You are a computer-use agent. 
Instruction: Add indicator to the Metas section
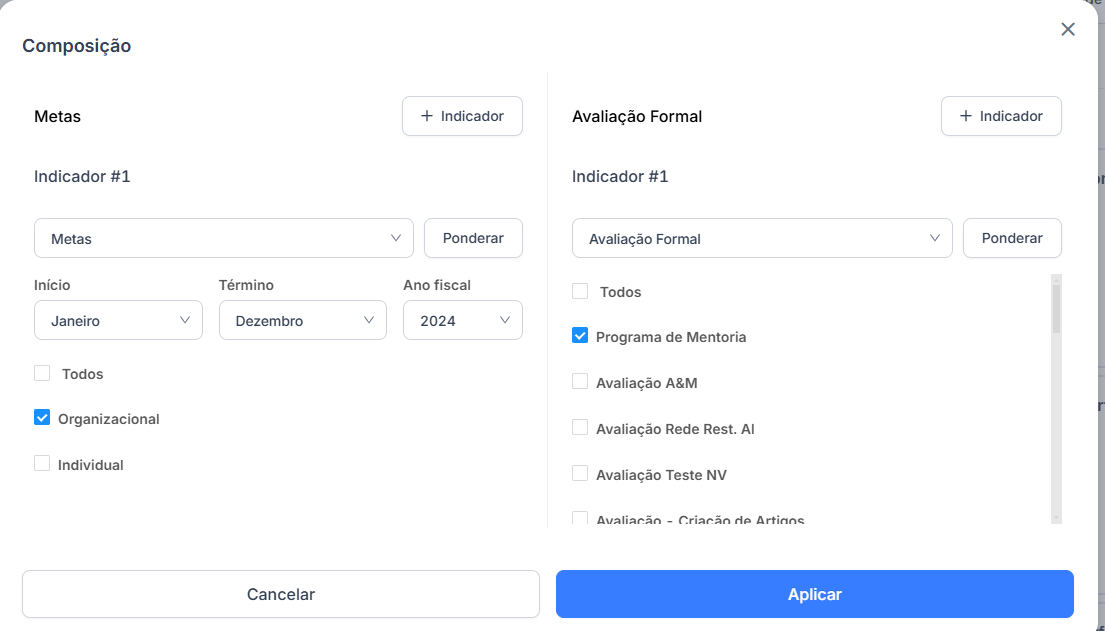(462, 116)
